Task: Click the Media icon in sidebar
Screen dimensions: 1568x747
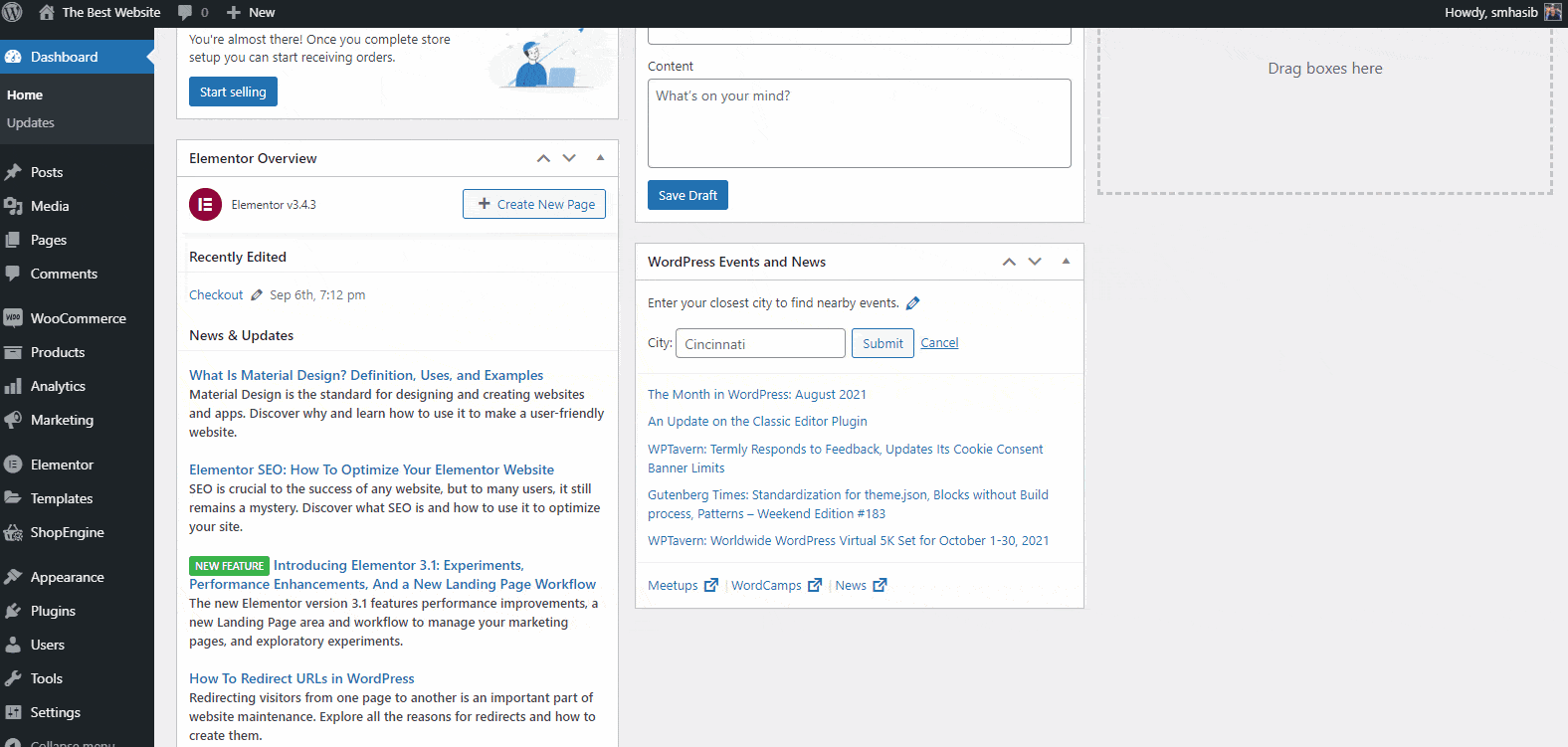Action: 13,206
